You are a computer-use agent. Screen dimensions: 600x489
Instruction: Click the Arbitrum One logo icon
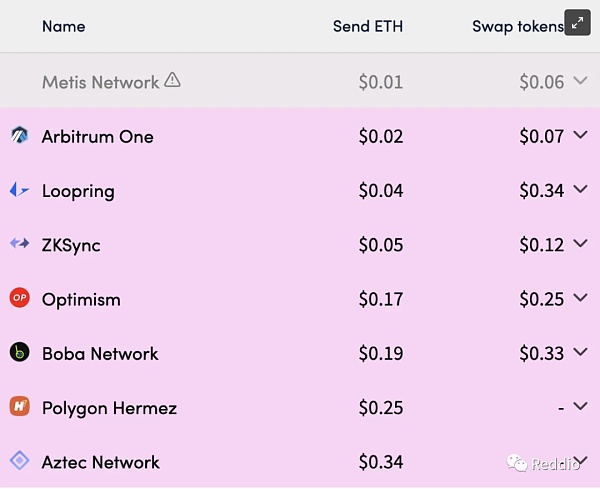(19, 135)
